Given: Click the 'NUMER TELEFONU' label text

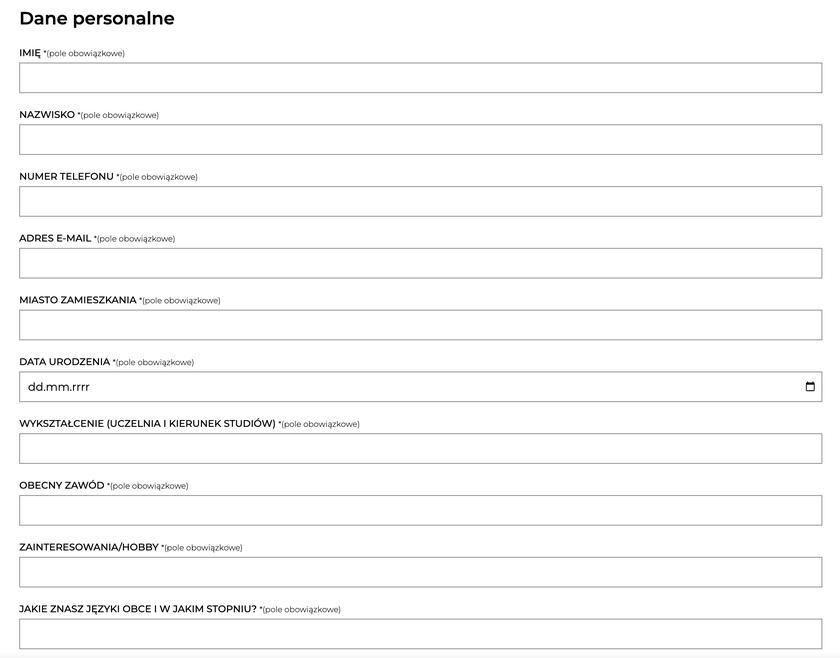Looking at the screenshot, I should pyautogui.click(x=66, y=177).
